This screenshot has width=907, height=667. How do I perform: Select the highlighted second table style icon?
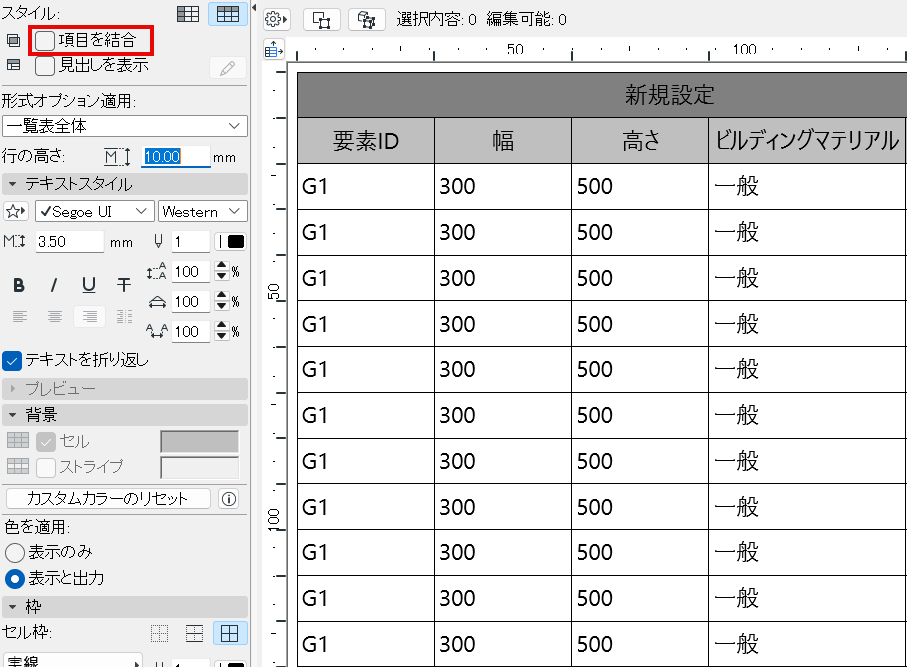(x=227, y=13)
